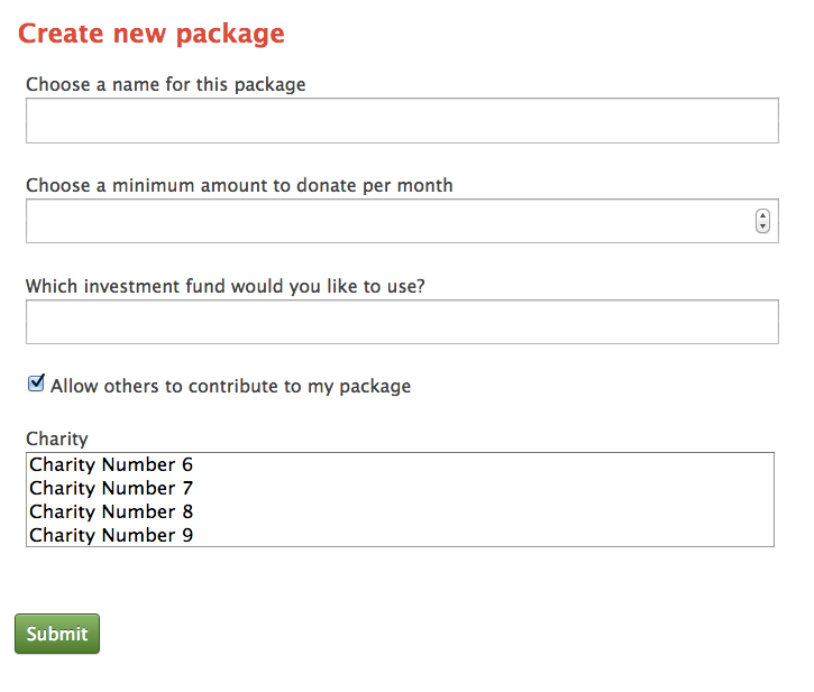
Task: Click the 'Choose a name for this package' label
Action: coord(165,85)
